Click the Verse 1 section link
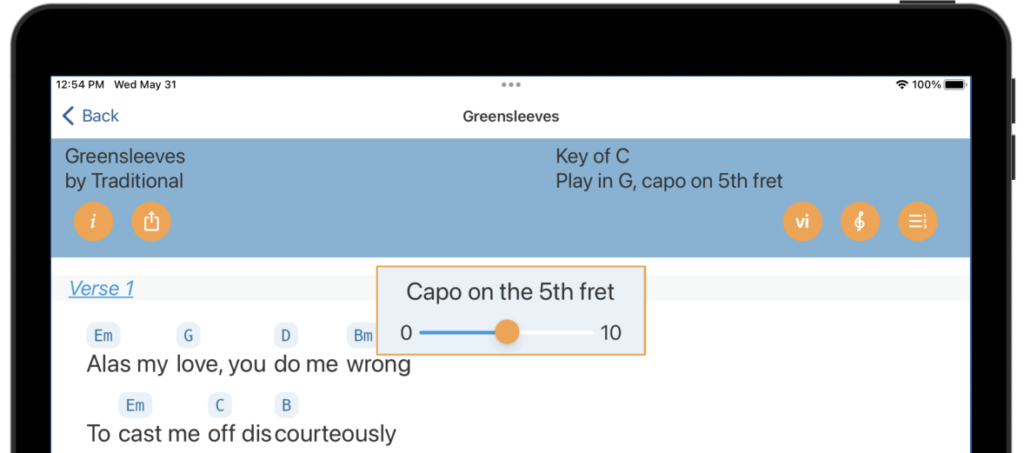 coord(101,289)
